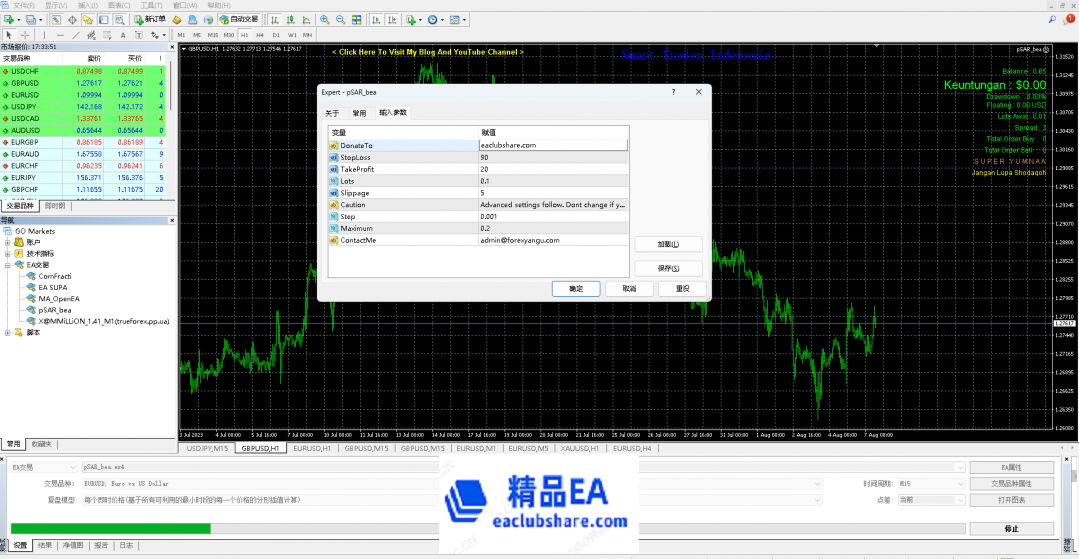Select the crosshair tool in toolbar
Viewport: 1079px width, 559px height.
tap(25, 35)
